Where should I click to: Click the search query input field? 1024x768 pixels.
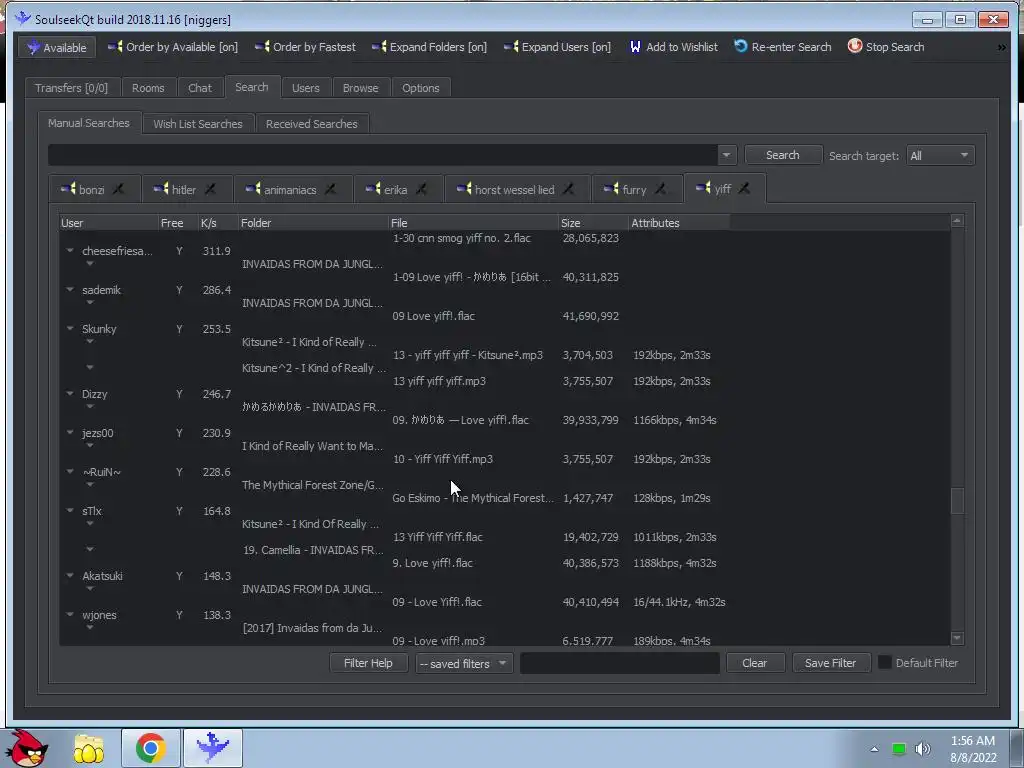[383, 155]
